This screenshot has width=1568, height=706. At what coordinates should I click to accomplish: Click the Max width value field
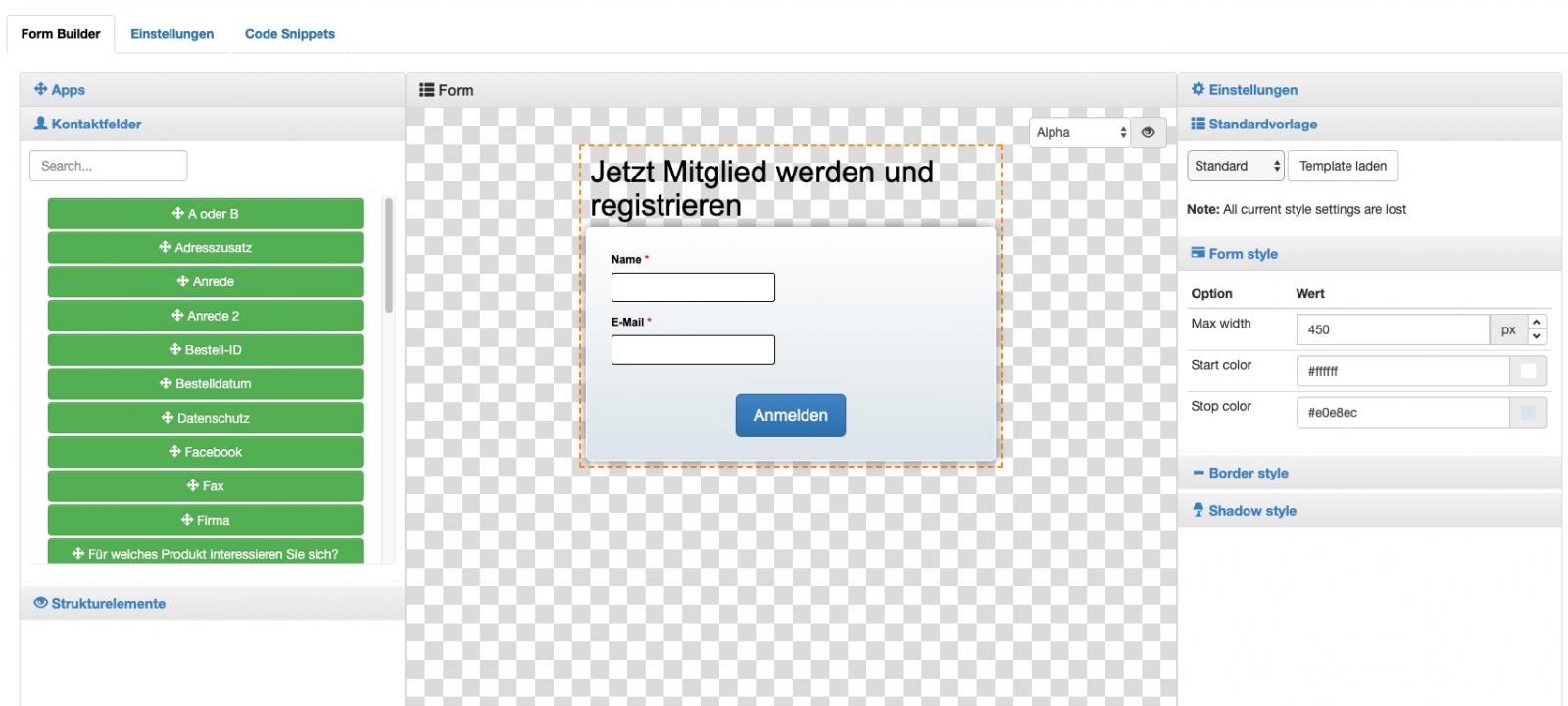(x=1393, y=329)
